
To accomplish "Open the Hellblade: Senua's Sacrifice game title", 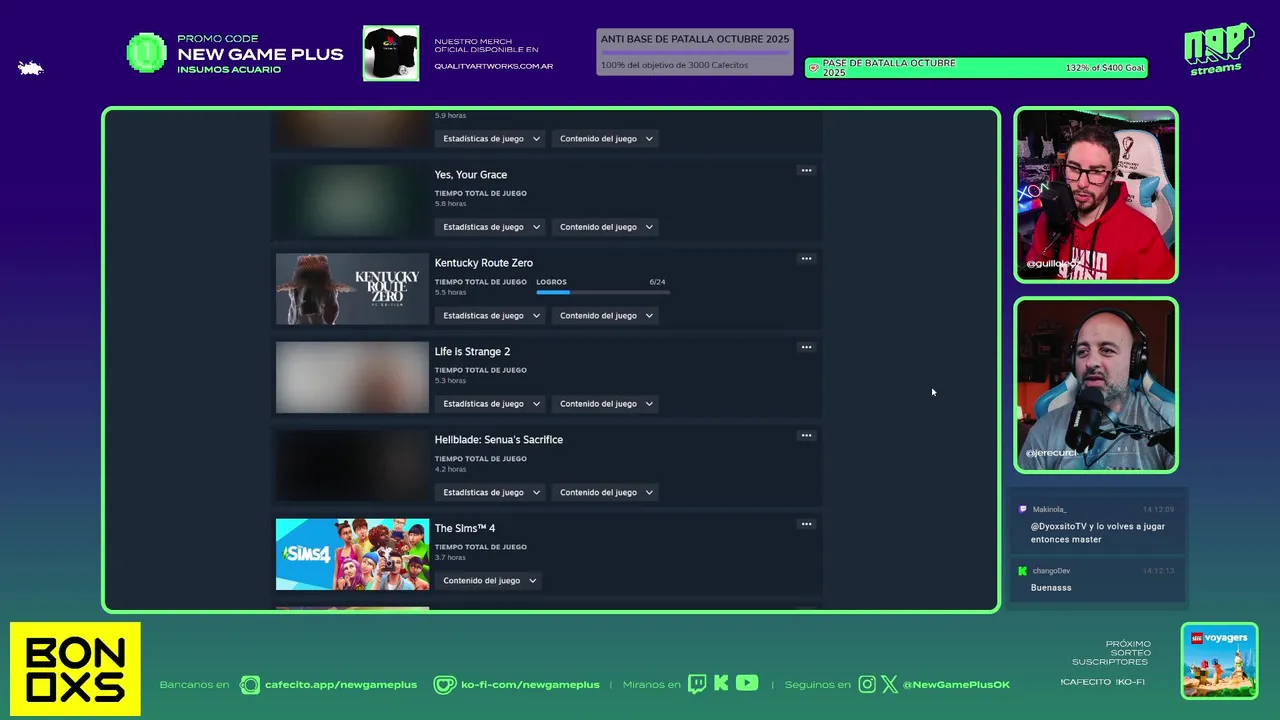I will pyautogui.click(x=499, y=440).
